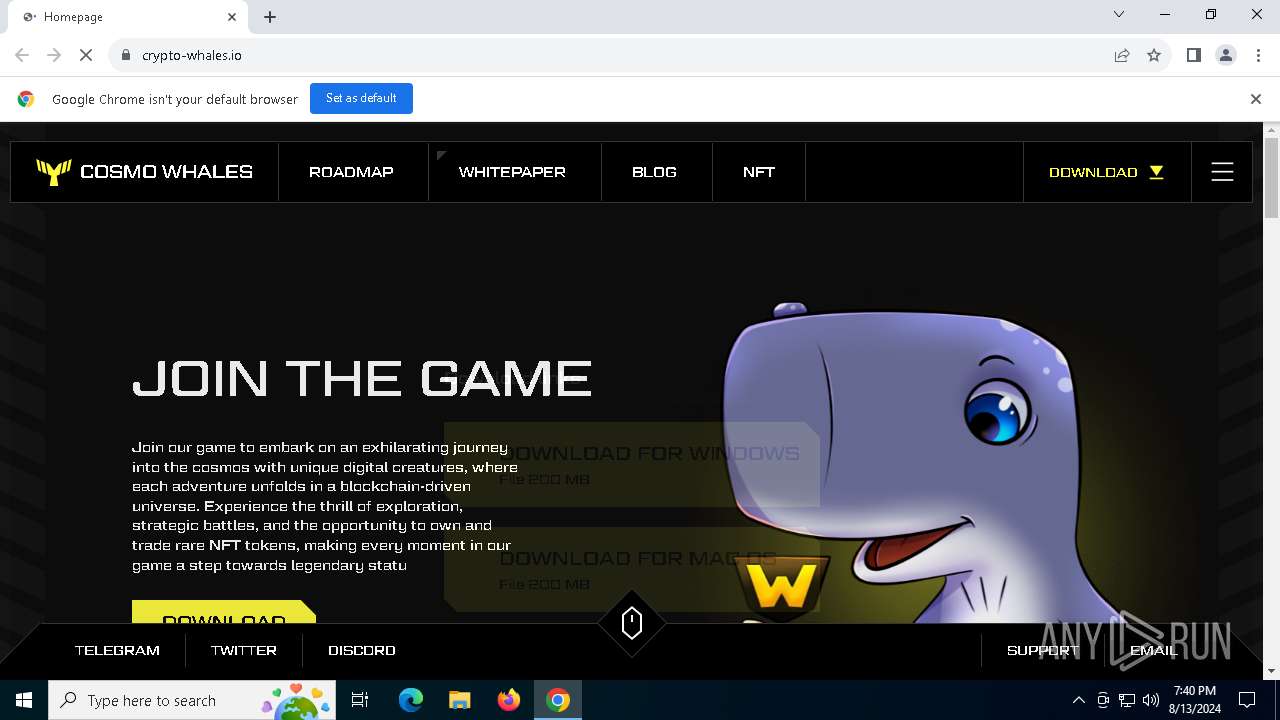Close the Homepage tab

tap(232, 17)
